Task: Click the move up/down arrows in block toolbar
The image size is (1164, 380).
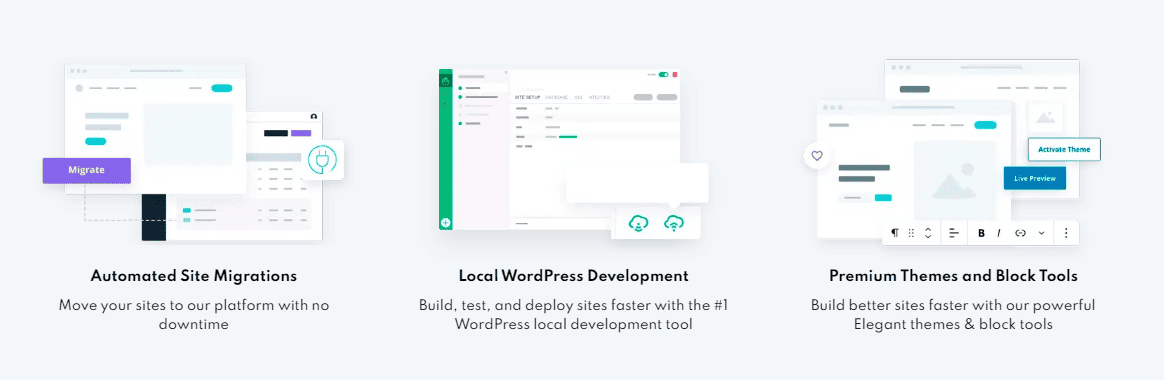Action: (928, 233)
